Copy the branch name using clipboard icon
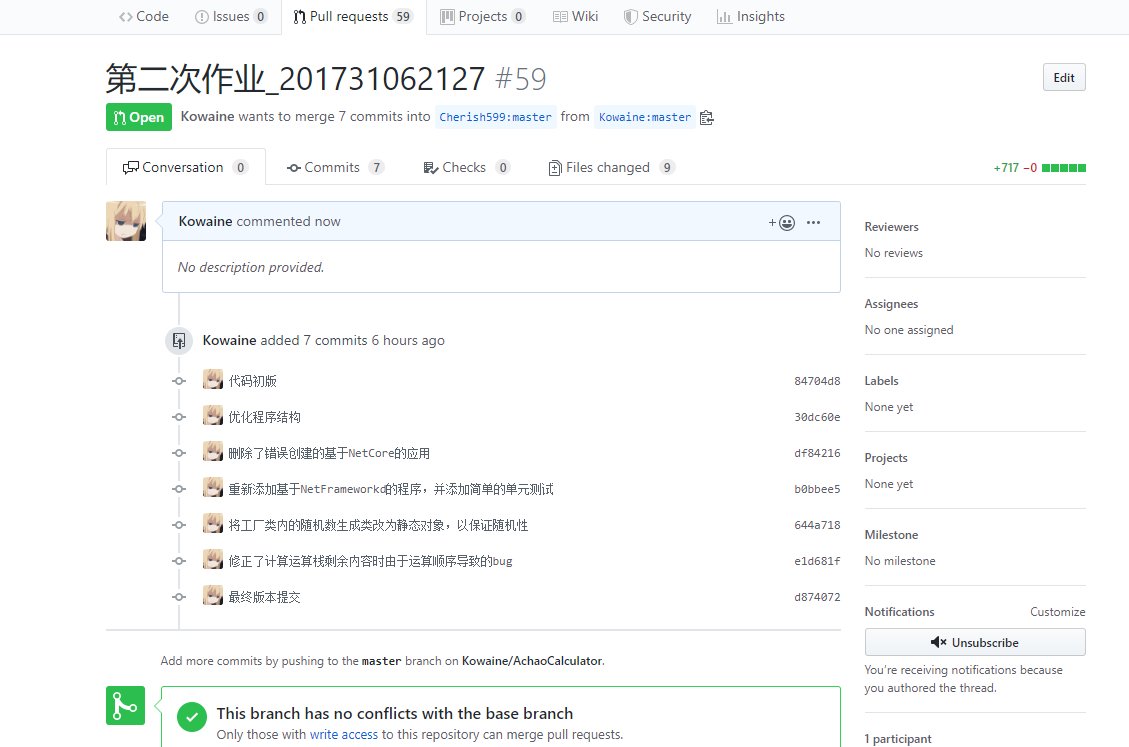Screen dimensions: 1129x747 [706, 117]
